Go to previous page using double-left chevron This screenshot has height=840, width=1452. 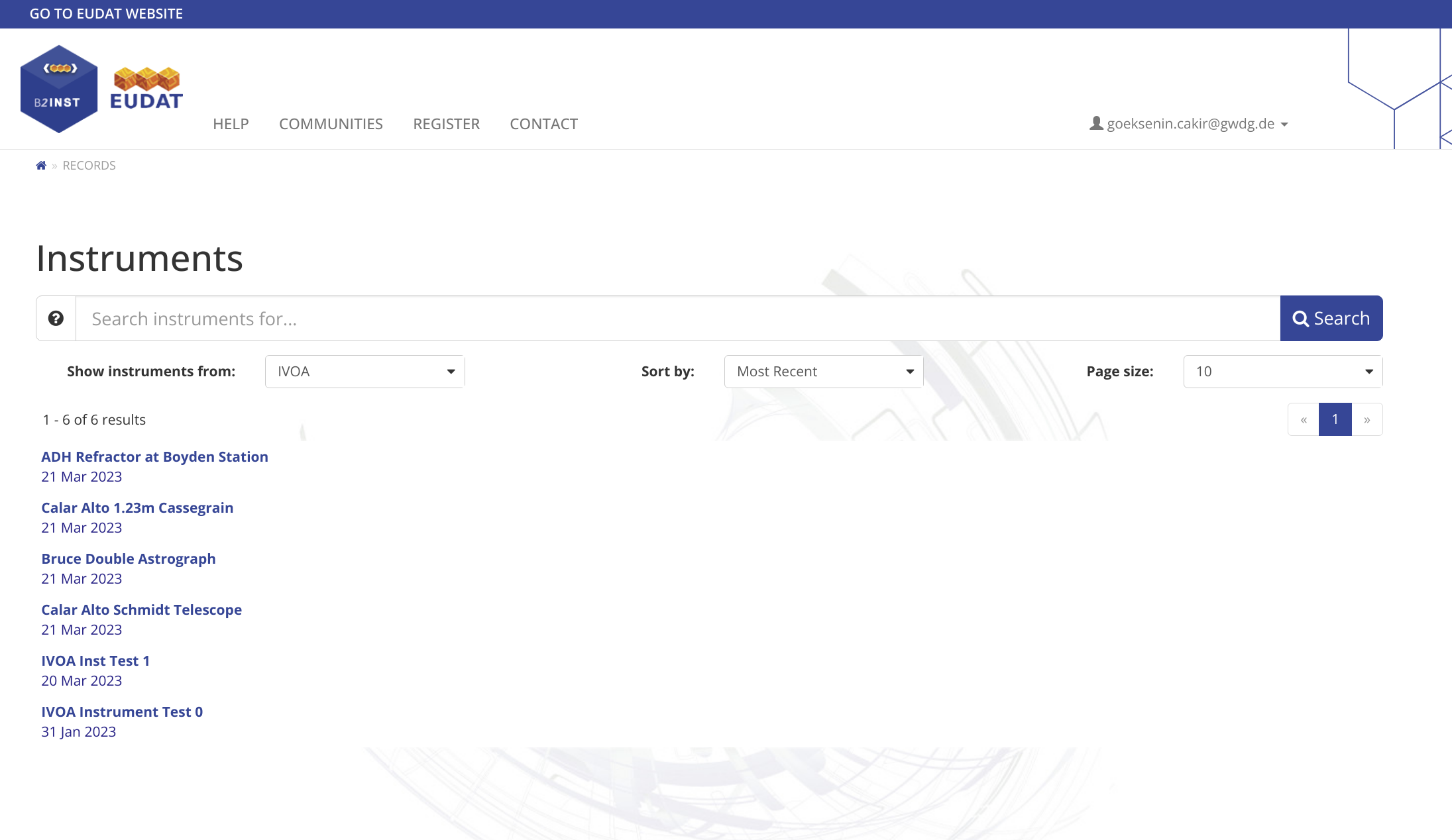(x=1304, y=419)
